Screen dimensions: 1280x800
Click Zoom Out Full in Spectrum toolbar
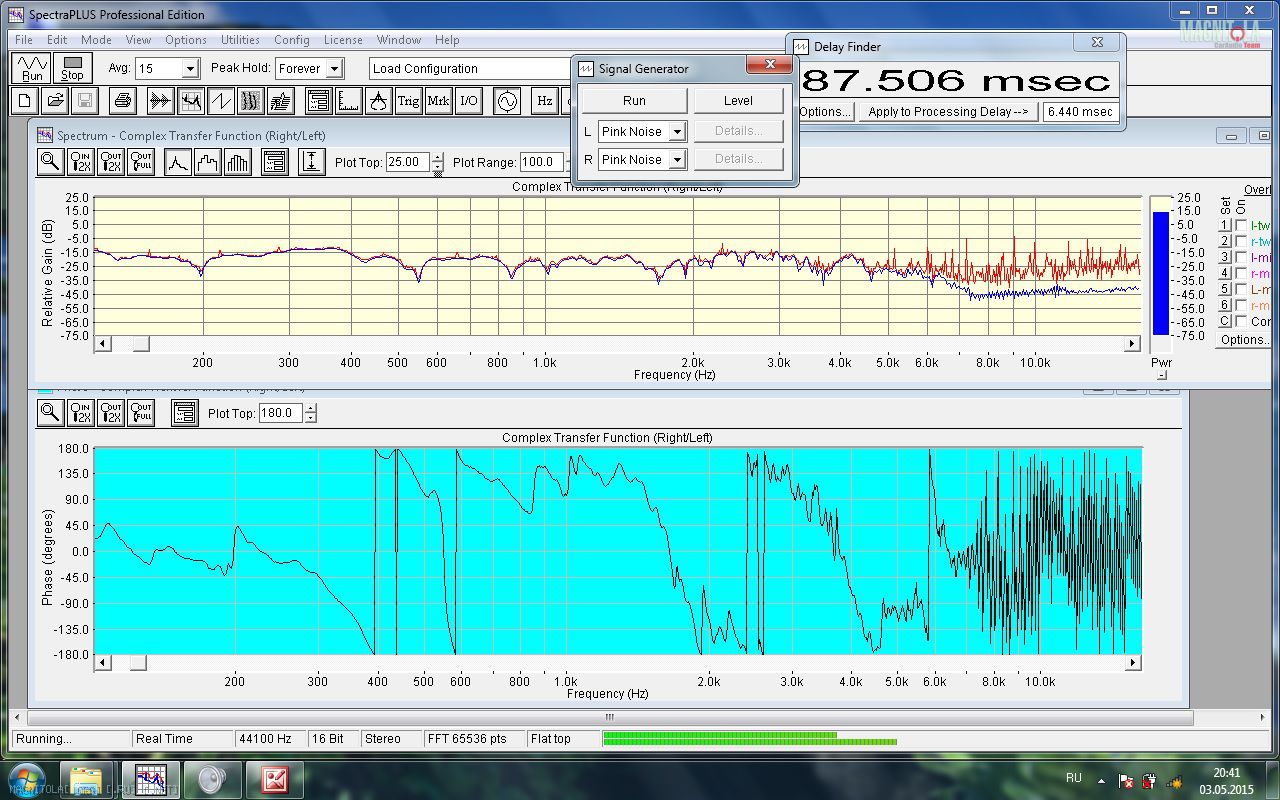(141, 162)
